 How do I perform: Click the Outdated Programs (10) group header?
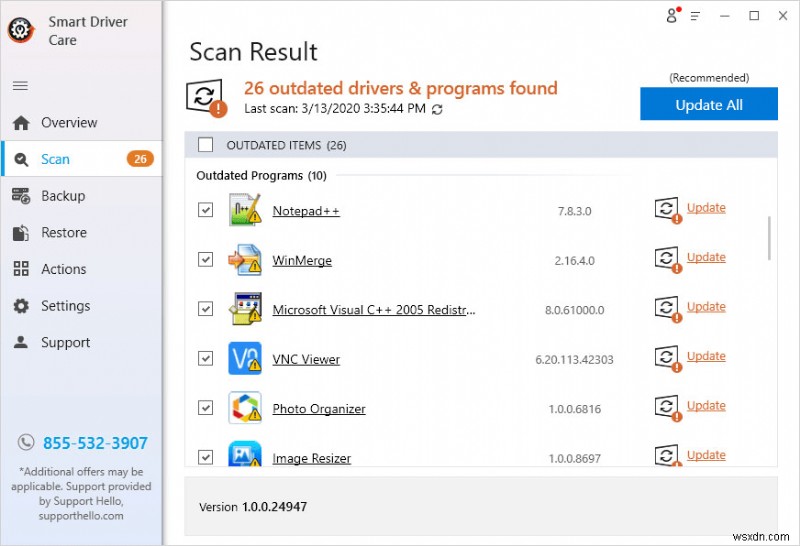(x=261, y=176)
